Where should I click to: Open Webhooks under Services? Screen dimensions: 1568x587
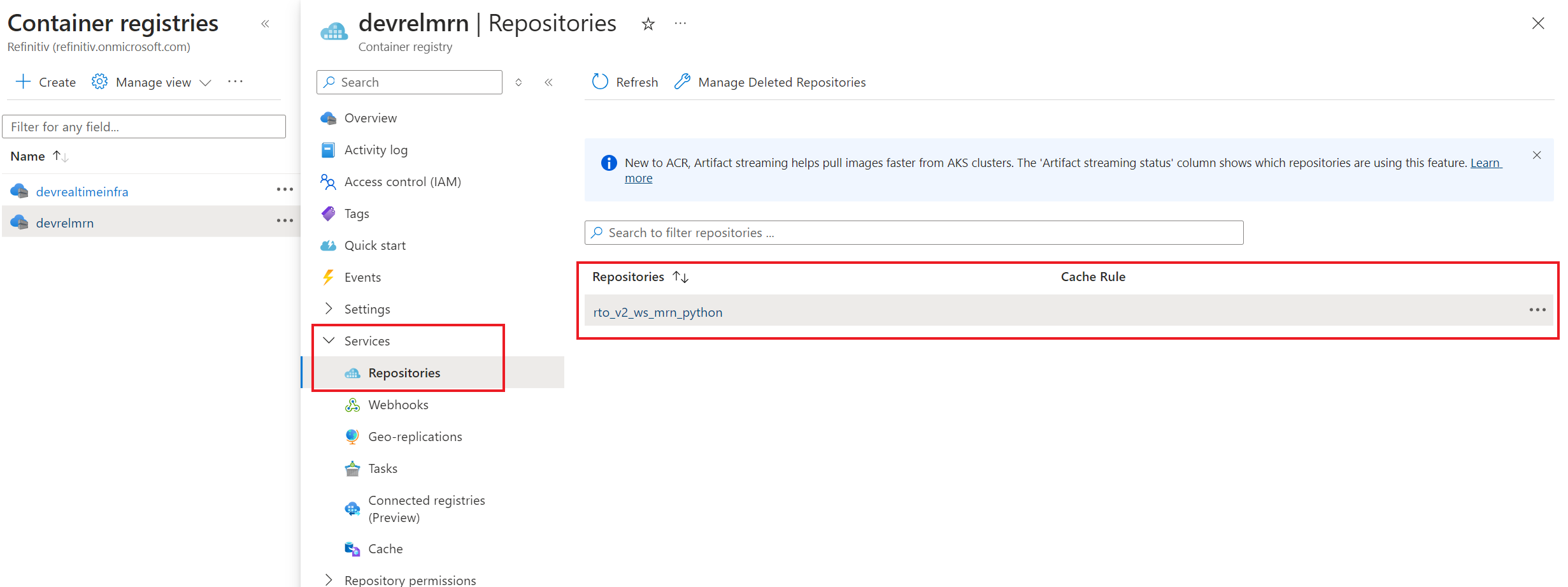coord(398,405)
